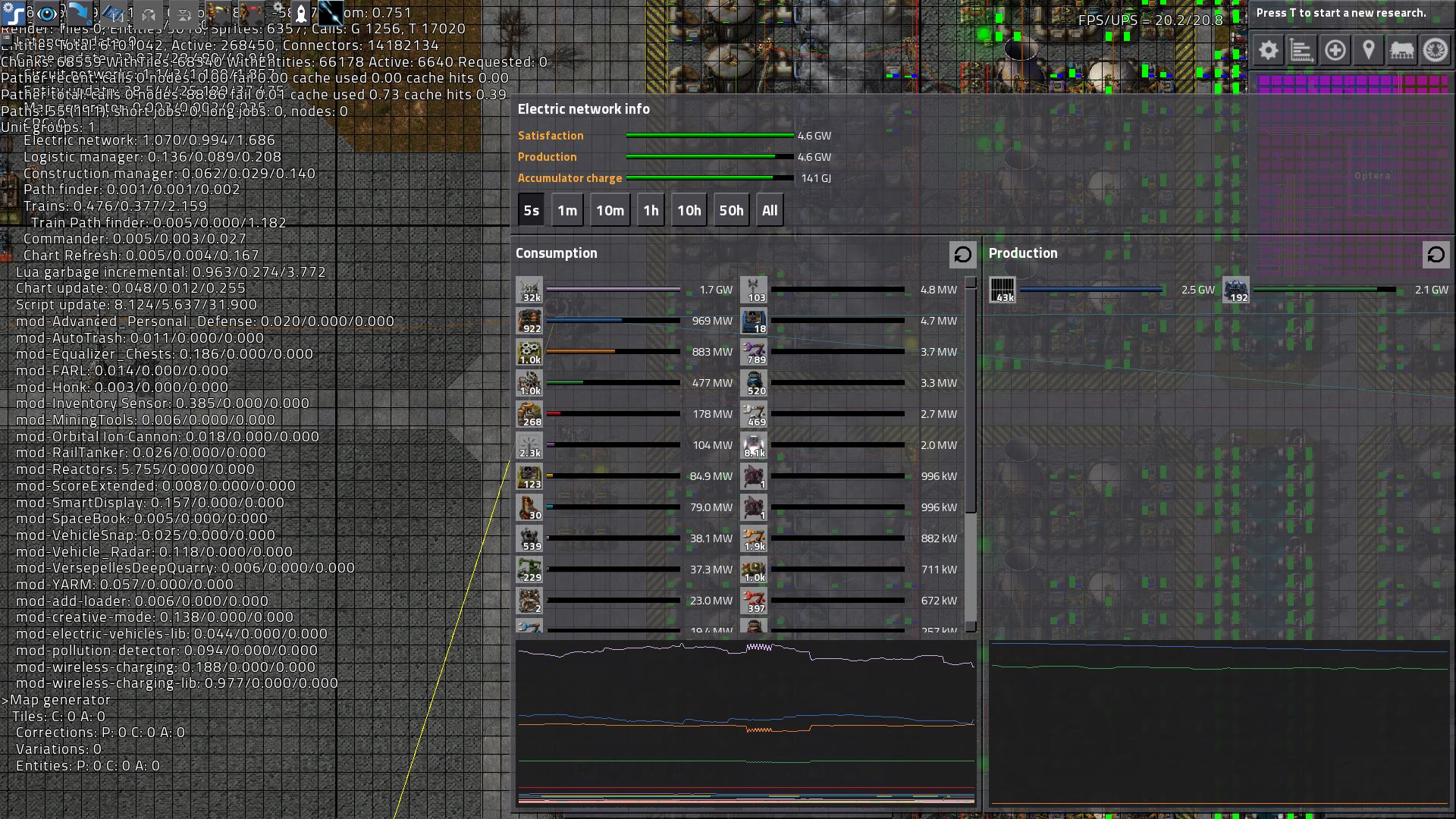Open production statistics chart icon
Image resolution: width=1456 pixels, height=819 pixels.
point(1301,51)
